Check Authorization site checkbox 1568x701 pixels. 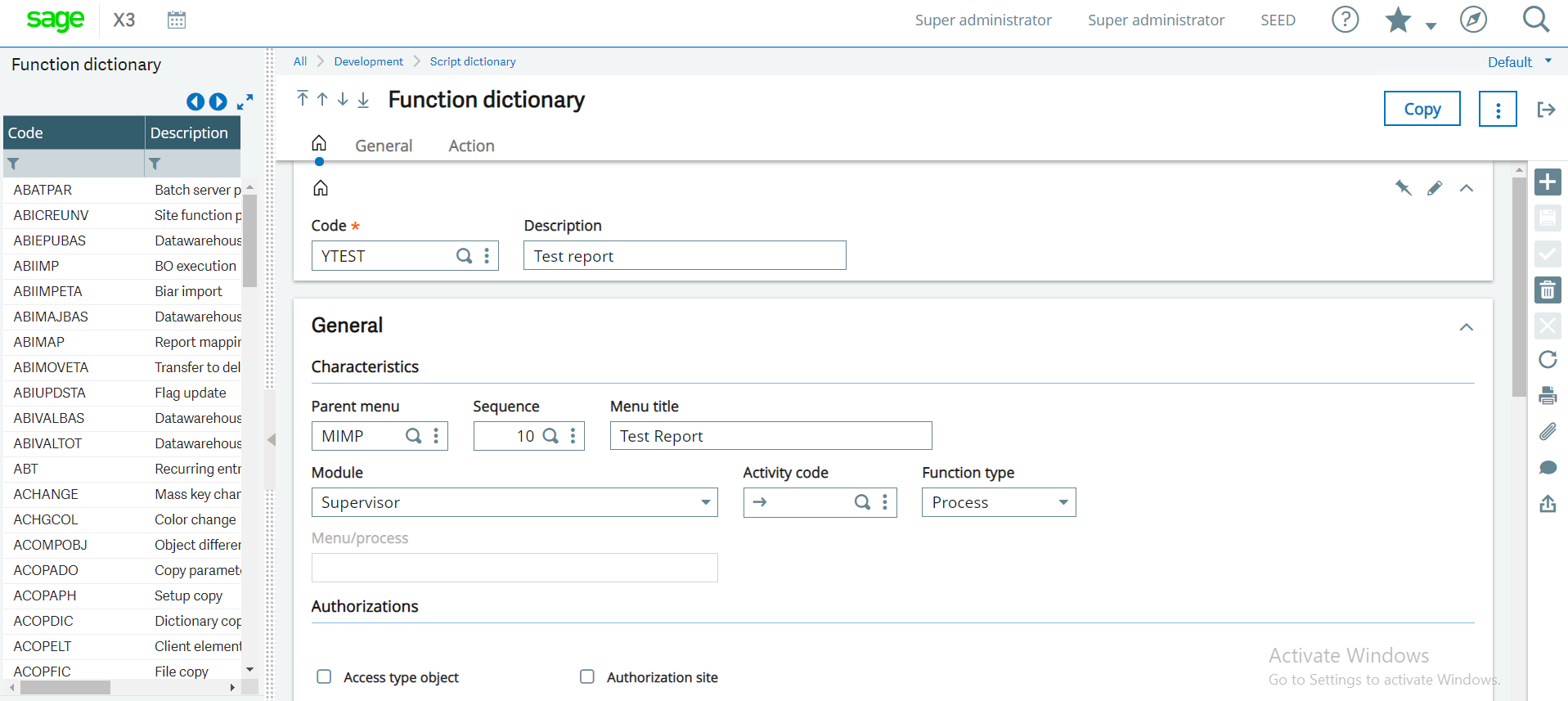[x=587, y=676]
